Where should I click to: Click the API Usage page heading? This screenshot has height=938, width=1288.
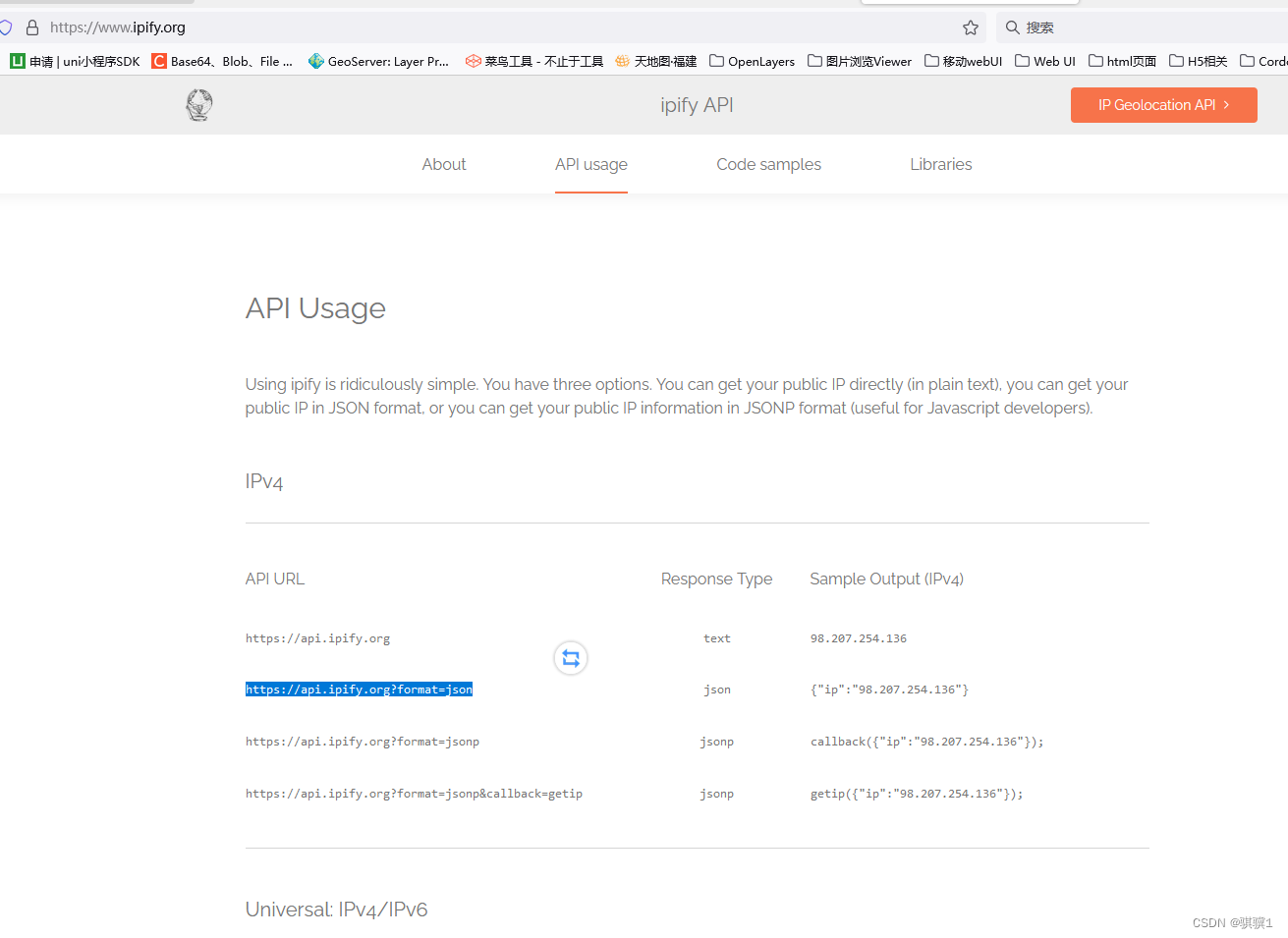(315, 308)
